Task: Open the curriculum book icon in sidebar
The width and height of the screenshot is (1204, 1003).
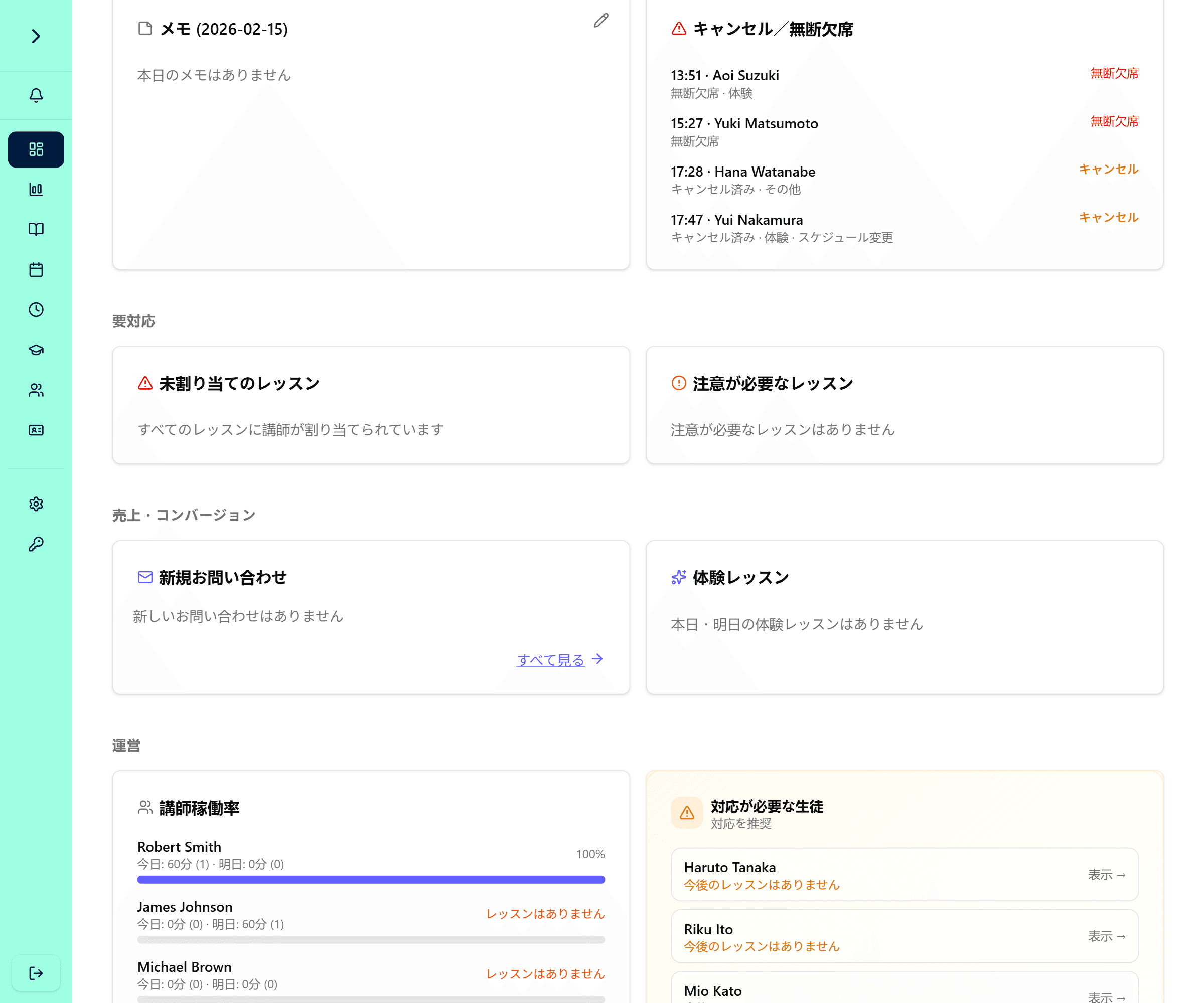Action: pos(36,229)
